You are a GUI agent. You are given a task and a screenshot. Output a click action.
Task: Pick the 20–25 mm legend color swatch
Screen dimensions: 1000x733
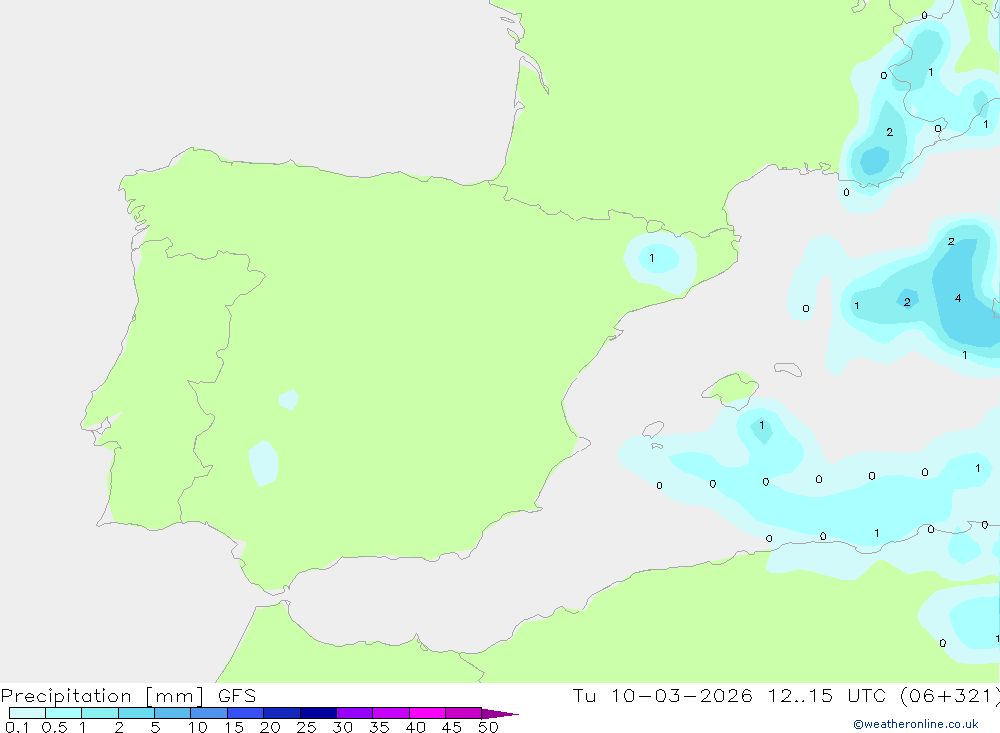282,713
